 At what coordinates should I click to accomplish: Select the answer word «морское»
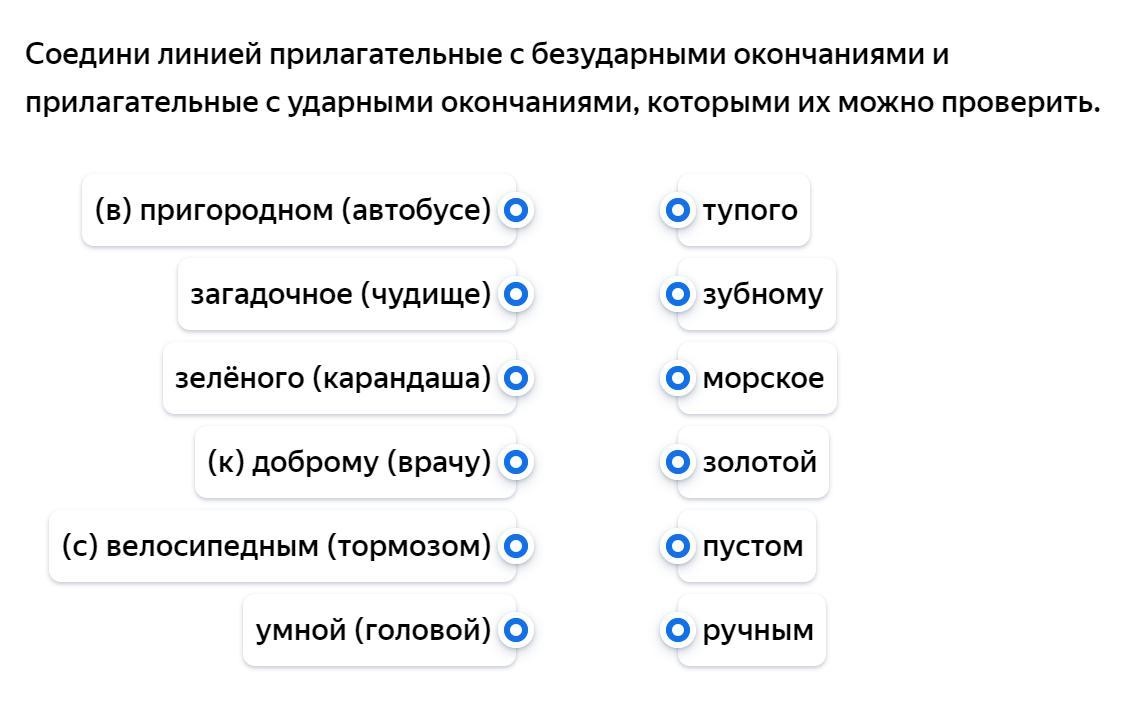pyautogui.click(x=763, y=379)
